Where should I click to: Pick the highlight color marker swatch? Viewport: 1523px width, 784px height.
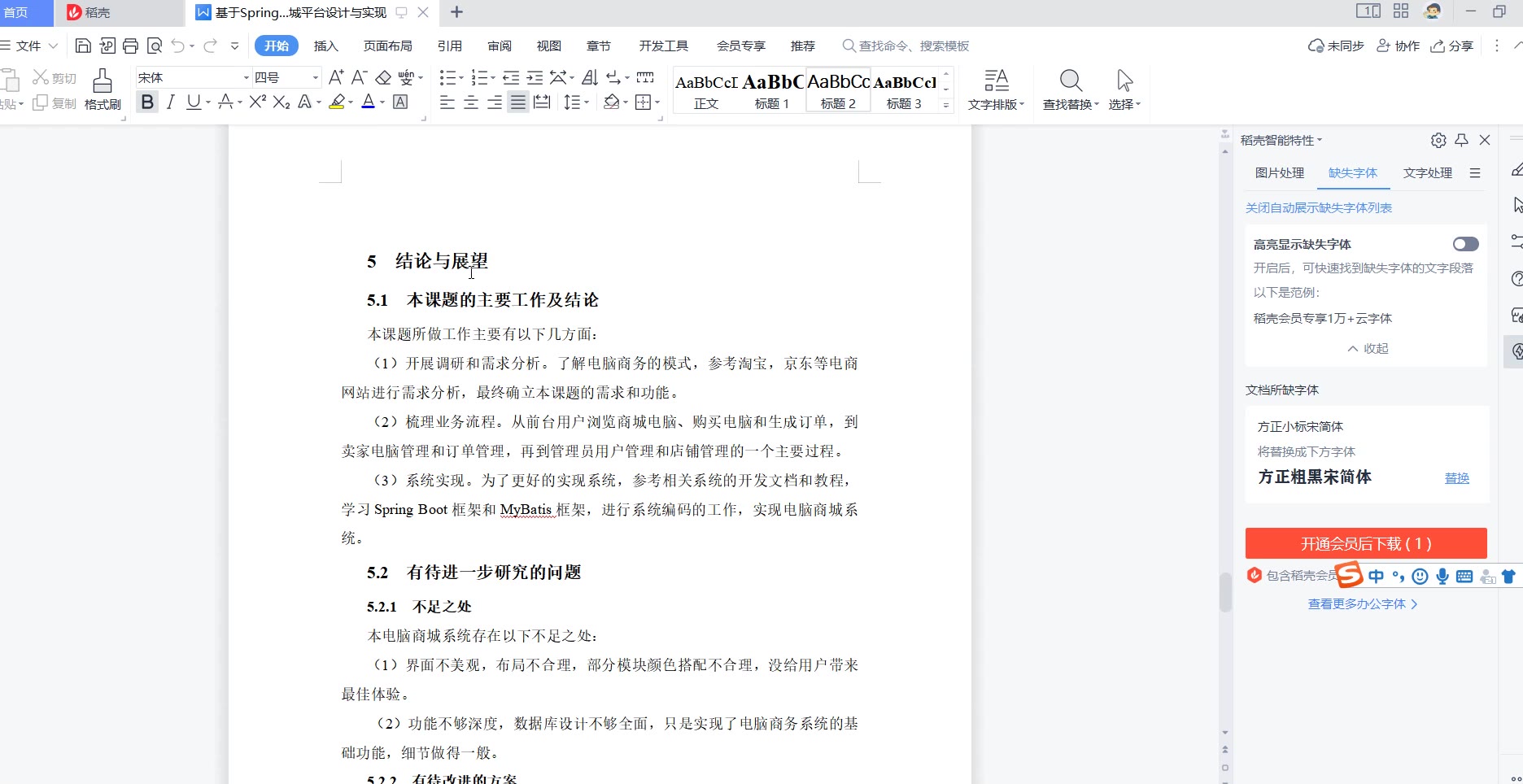point(337,102)
